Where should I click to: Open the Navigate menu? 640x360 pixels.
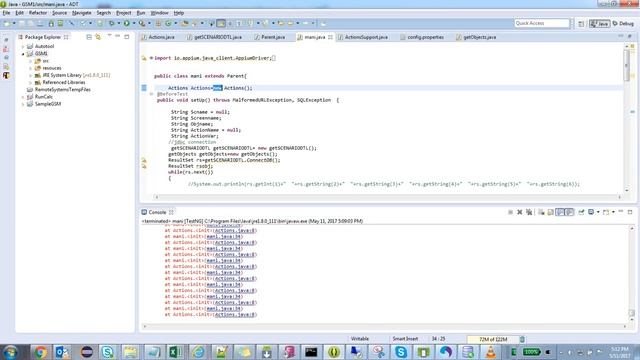click(82, 13)
